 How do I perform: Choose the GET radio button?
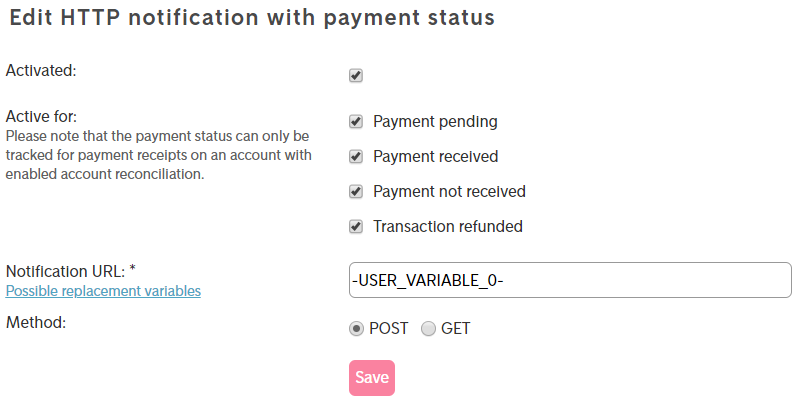point(428,328)
